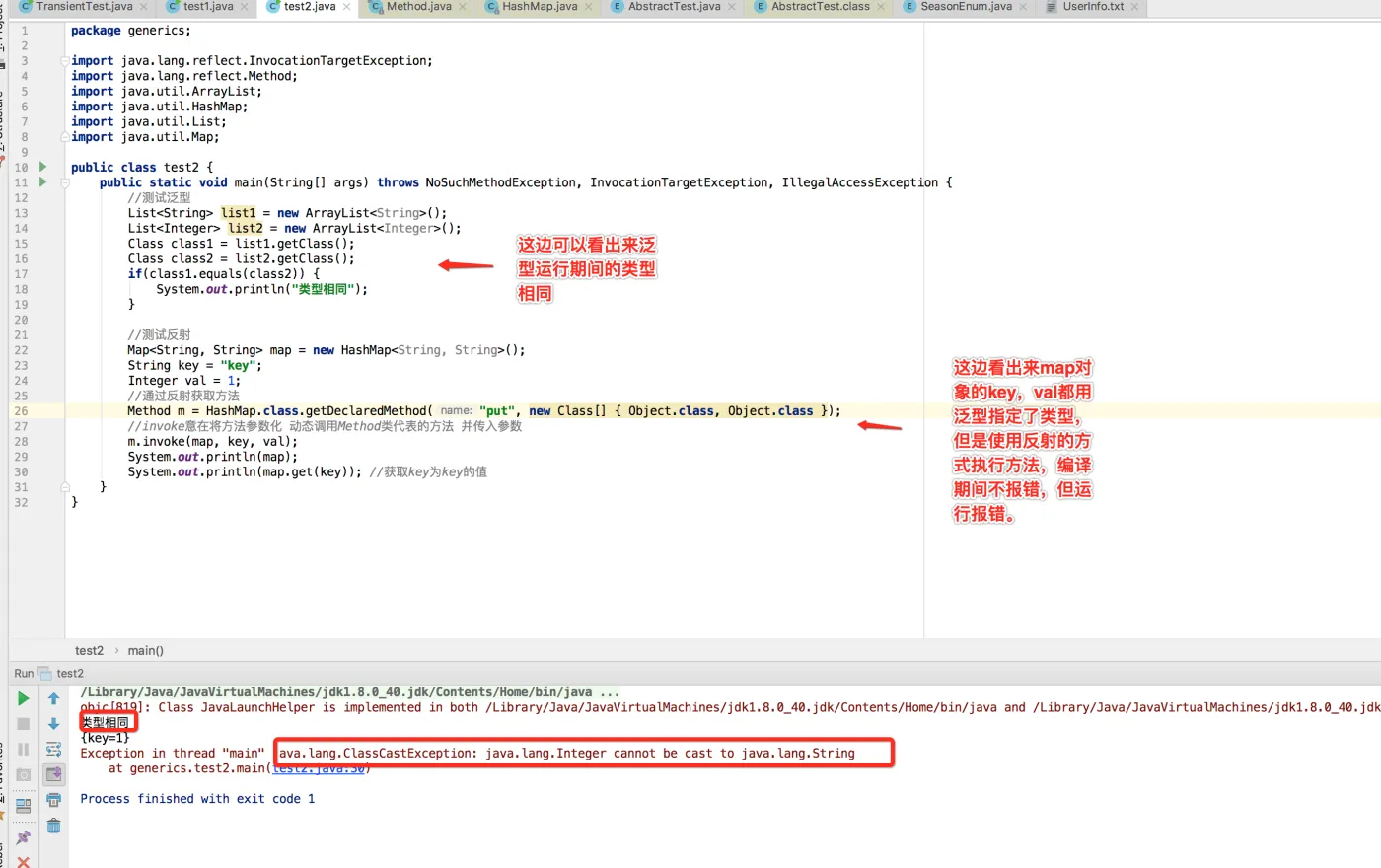
Task: Click 'Process finished with exit code 1'
Action: tap(197, 799)
